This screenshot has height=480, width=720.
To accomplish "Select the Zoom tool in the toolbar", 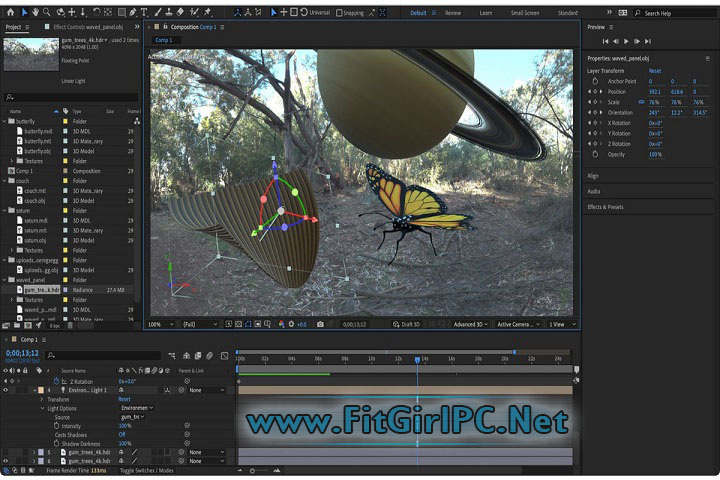I will pos(48,12).
